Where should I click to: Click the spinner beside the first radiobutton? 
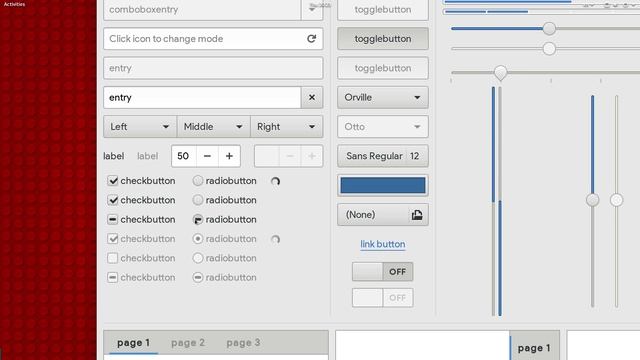click(x=276, y=181)
